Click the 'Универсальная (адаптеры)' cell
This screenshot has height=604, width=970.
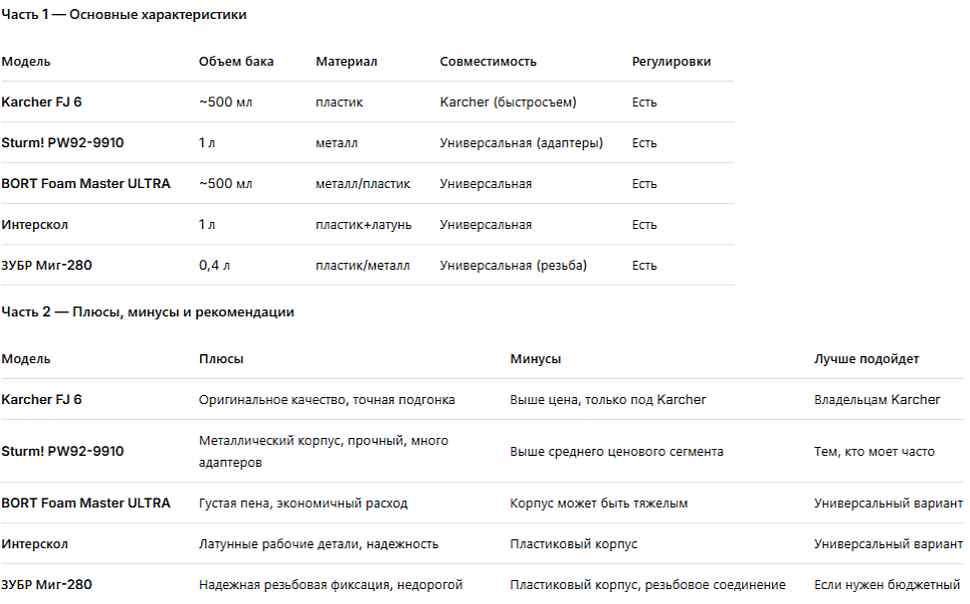(521, 143)
